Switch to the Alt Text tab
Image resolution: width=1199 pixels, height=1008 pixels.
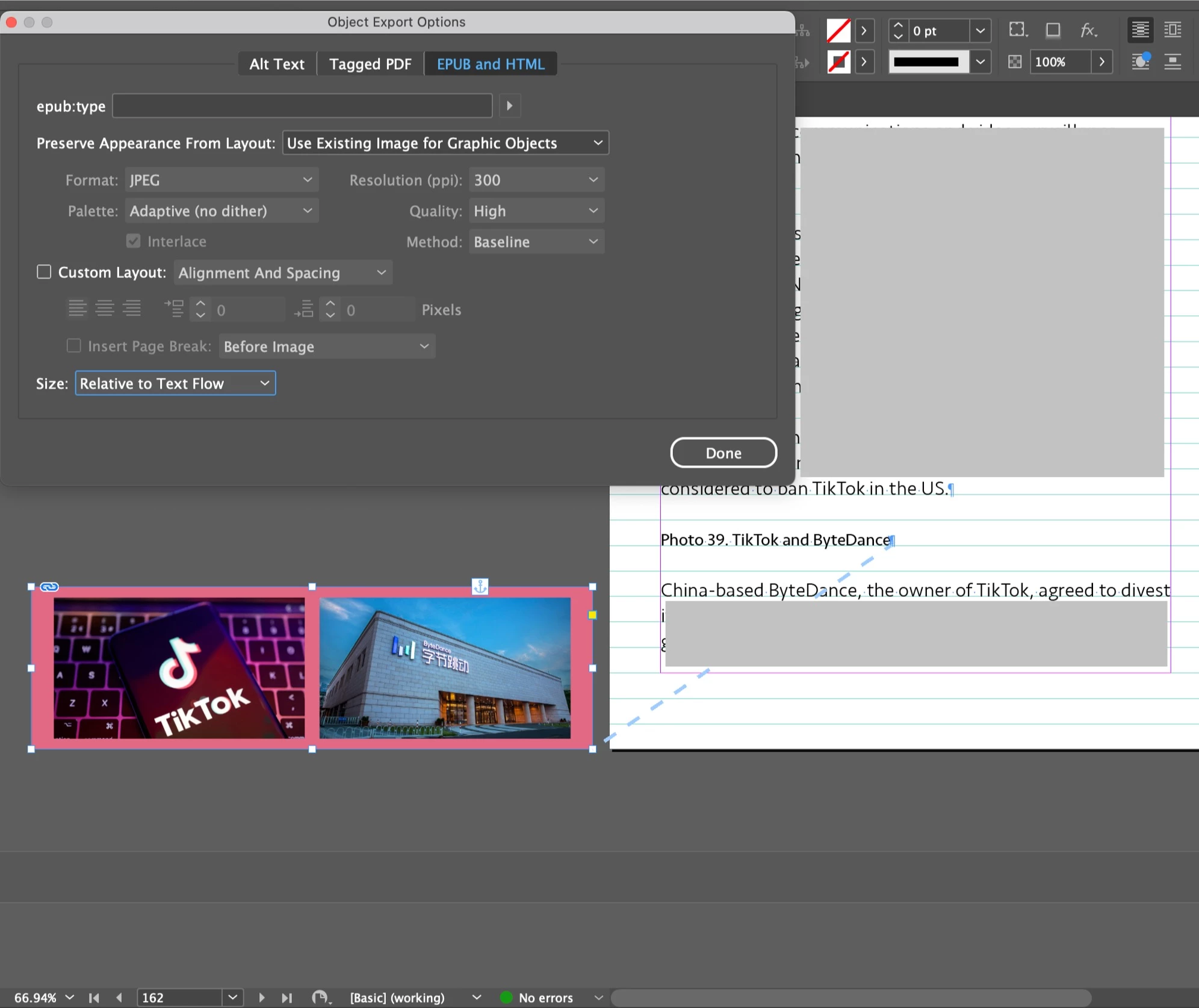(x=277, y=64)
